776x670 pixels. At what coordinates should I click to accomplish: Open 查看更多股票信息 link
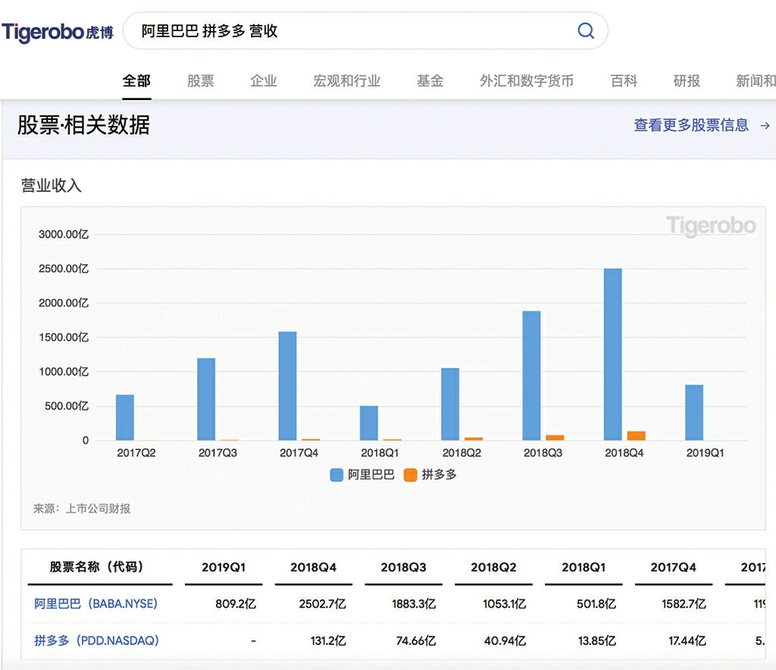(691, 125)
